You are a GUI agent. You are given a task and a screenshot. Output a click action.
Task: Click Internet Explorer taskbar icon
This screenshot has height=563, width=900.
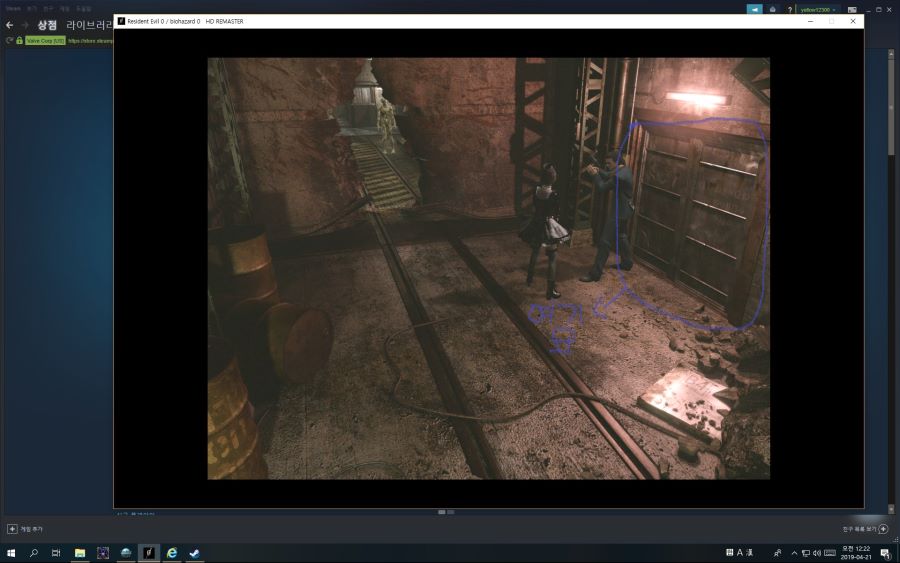pyautogui.click(x=172, y=553)
